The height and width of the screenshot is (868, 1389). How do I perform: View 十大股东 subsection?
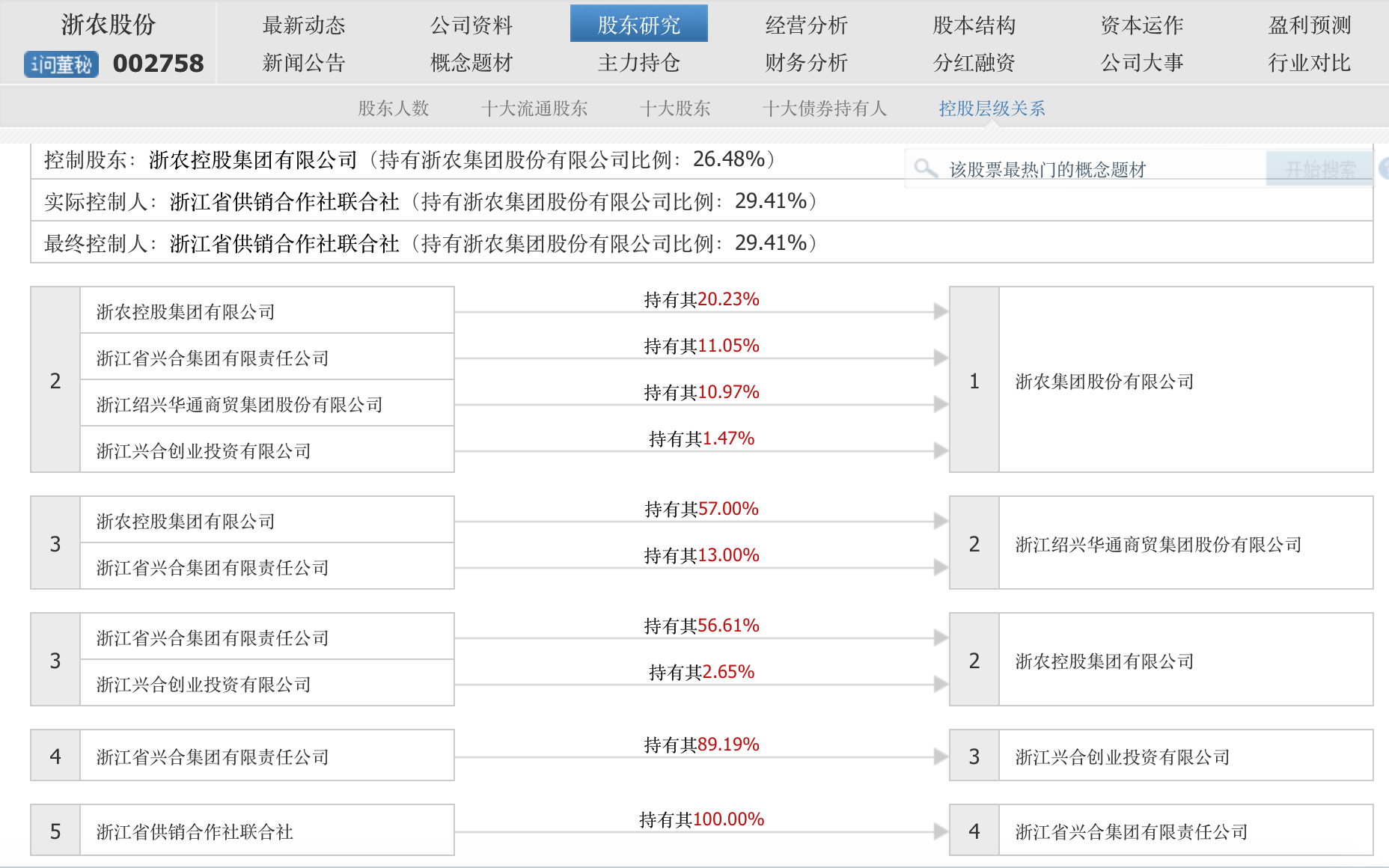pyautogui.click(x=675, y=109)
